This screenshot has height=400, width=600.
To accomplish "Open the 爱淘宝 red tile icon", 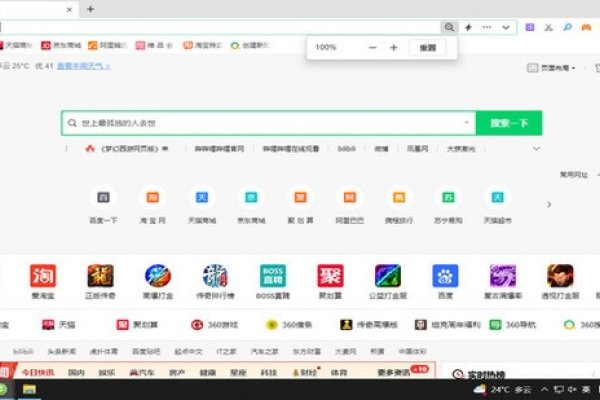I will (43, 276).
